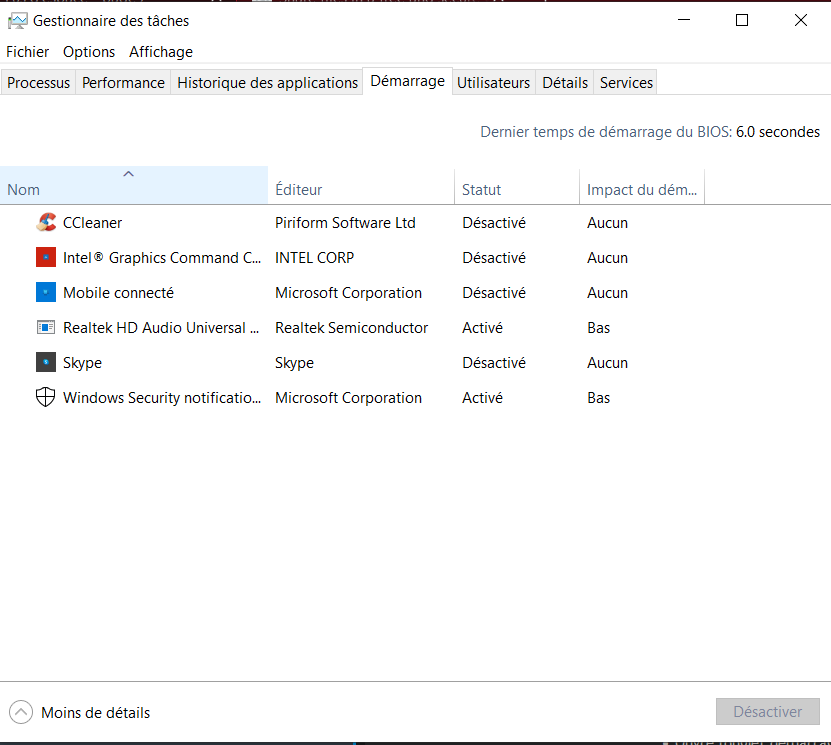Sort startup entries by Statut column
Viewport: 831px width, 745px height.
[516, 189]
